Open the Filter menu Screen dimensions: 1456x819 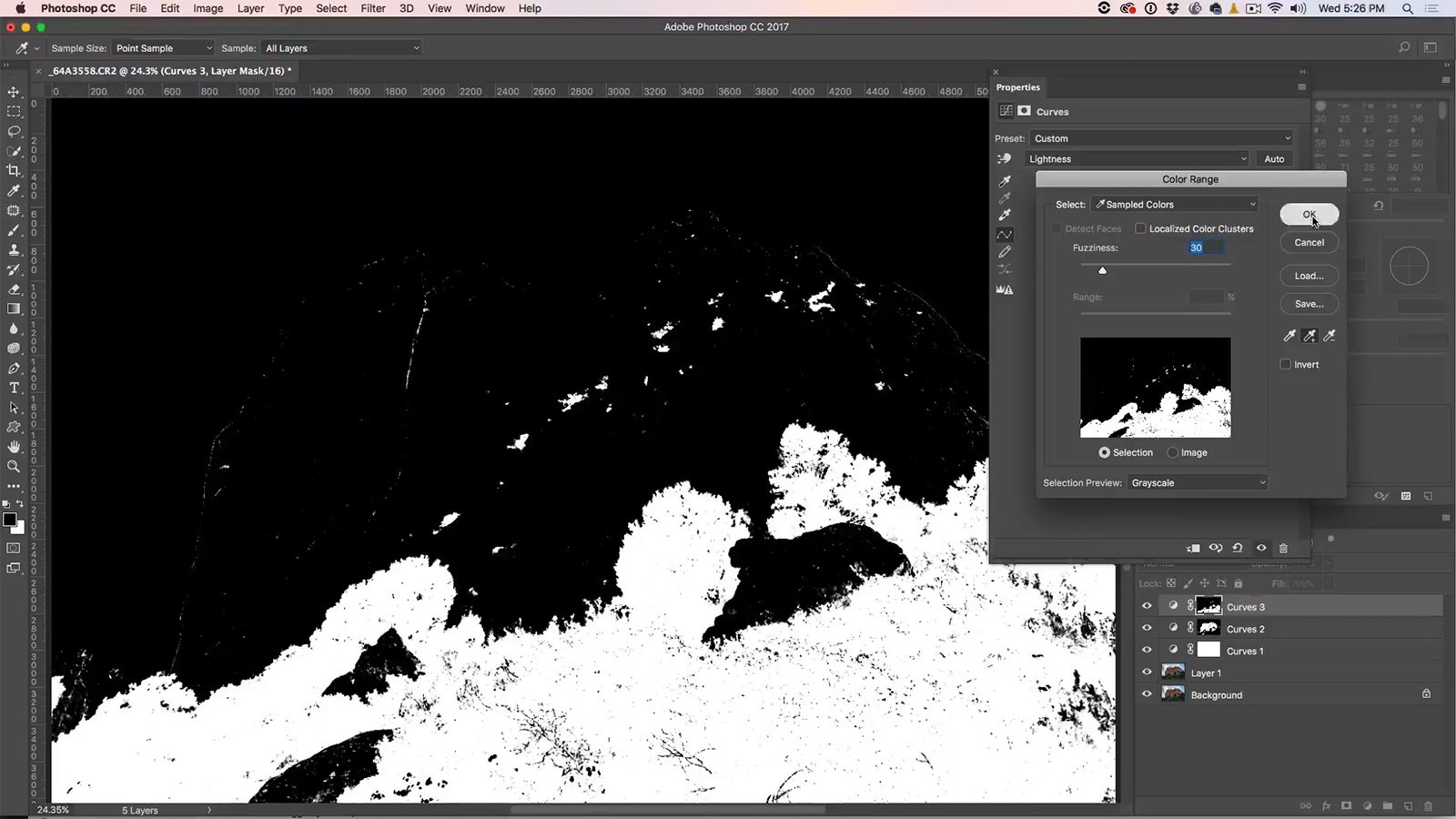pyautogui.click(x=372, y=8)
